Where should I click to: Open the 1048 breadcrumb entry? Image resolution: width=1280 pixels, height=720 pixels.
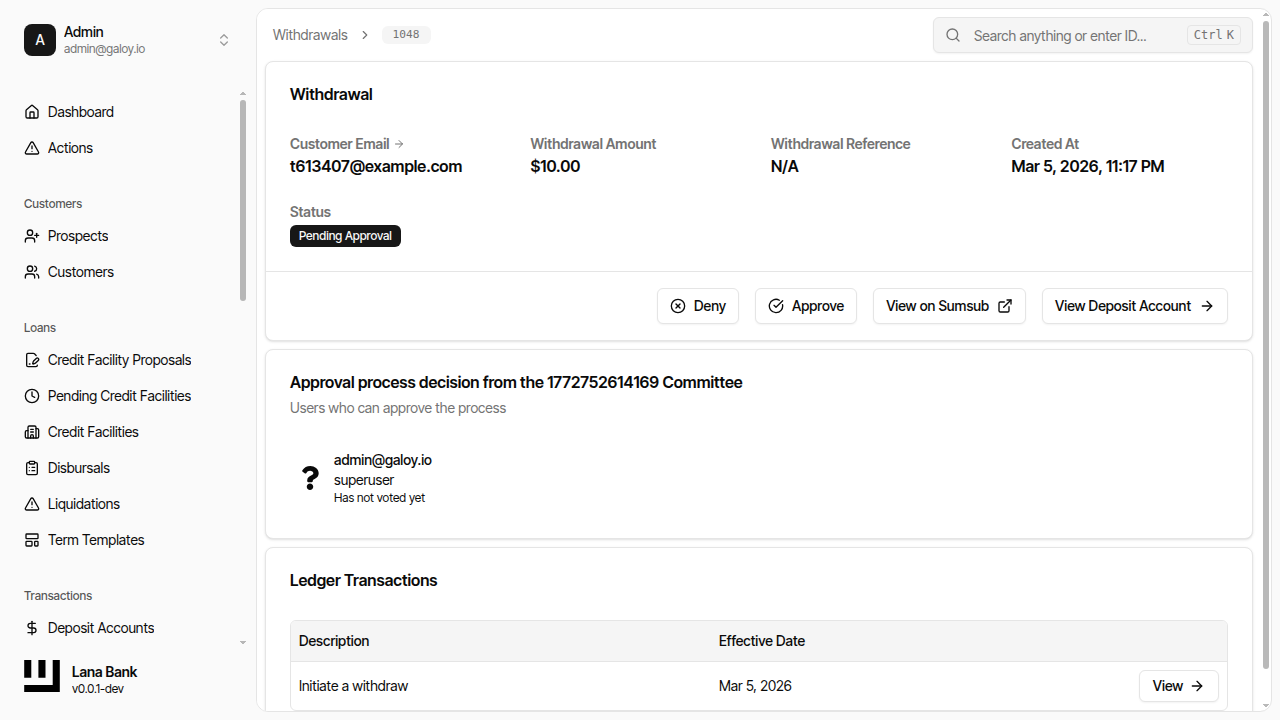(x=406, y=34)
